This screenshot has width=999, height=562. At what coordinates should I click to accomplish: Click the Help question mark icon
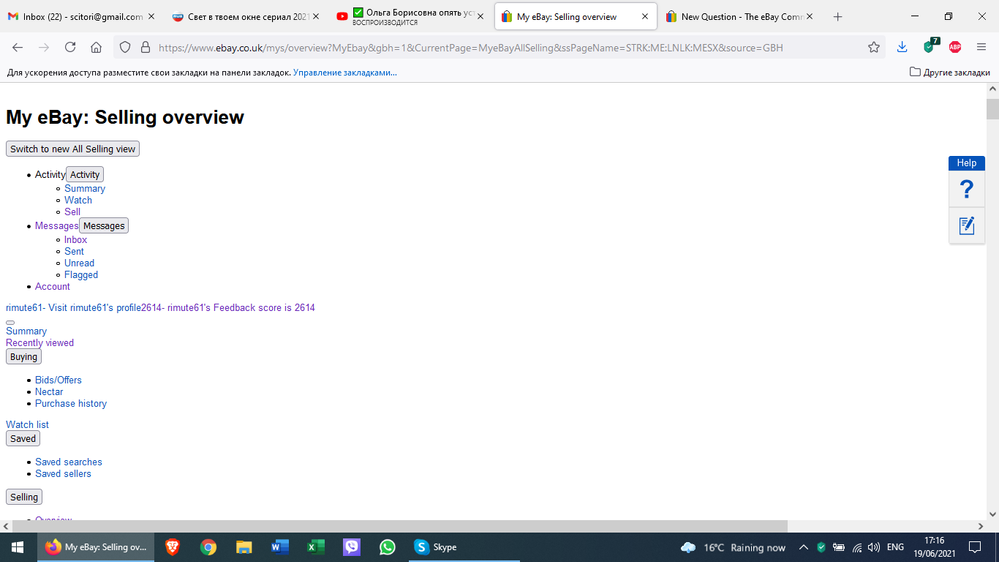[x=967, y=189]
